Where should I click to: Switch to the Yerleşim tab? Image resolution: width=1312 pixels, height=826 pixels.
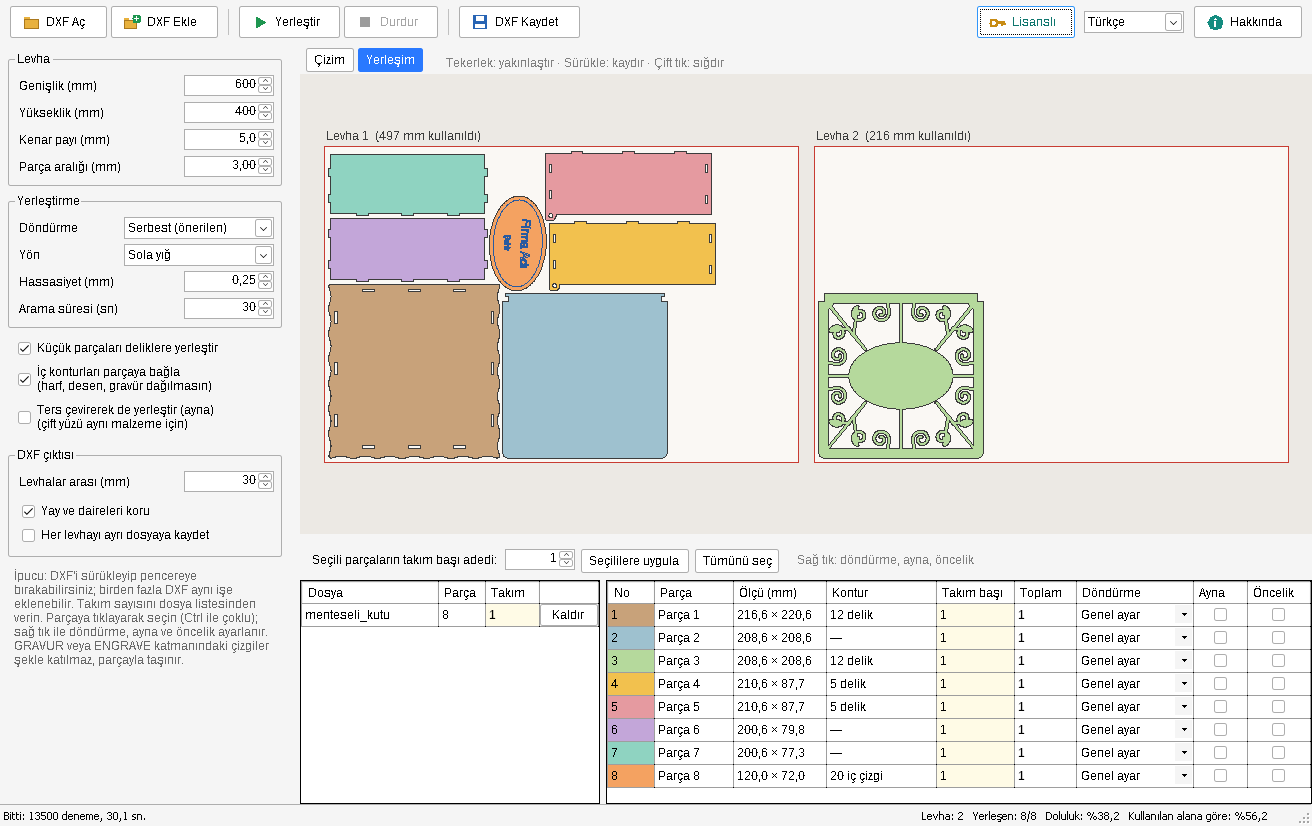click(x=390, y=60)
